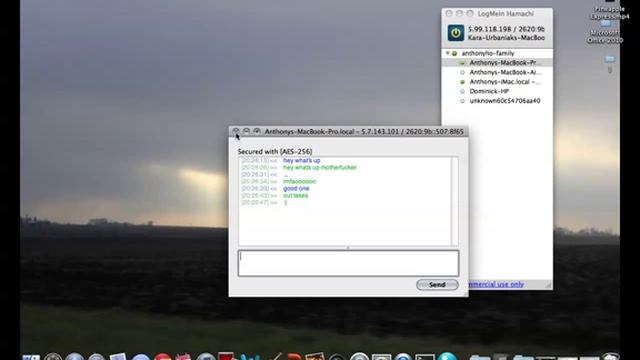The image size is (640, 360).
Task: Select the anthonyho-family network row
Action: pyautogui.click(x=497, y=53)
